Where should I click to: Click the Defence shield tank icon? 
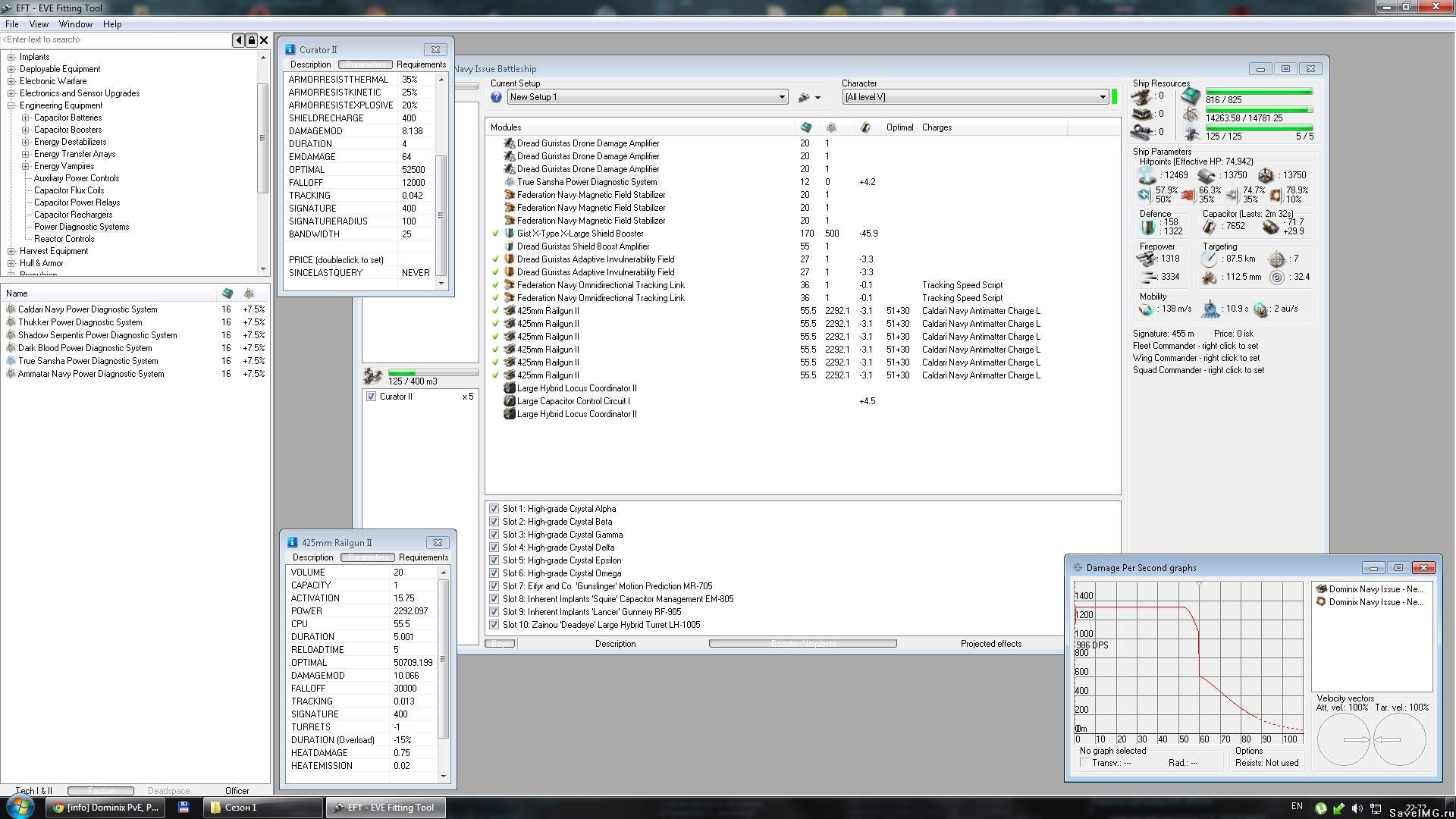point(1147,226)
